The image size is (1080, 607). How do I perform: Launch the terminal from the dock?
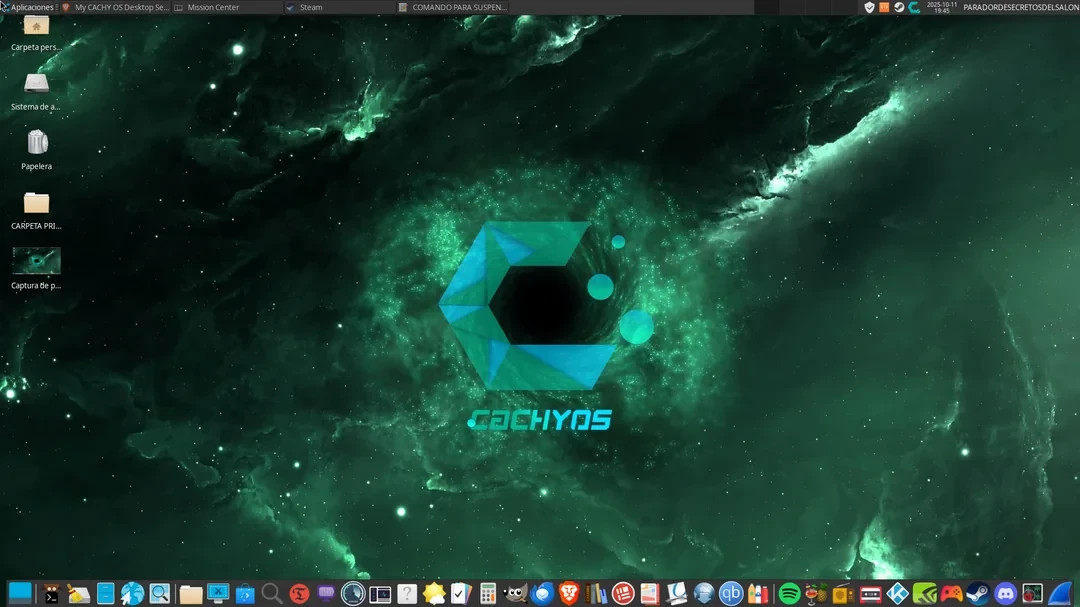click(52, 593)
